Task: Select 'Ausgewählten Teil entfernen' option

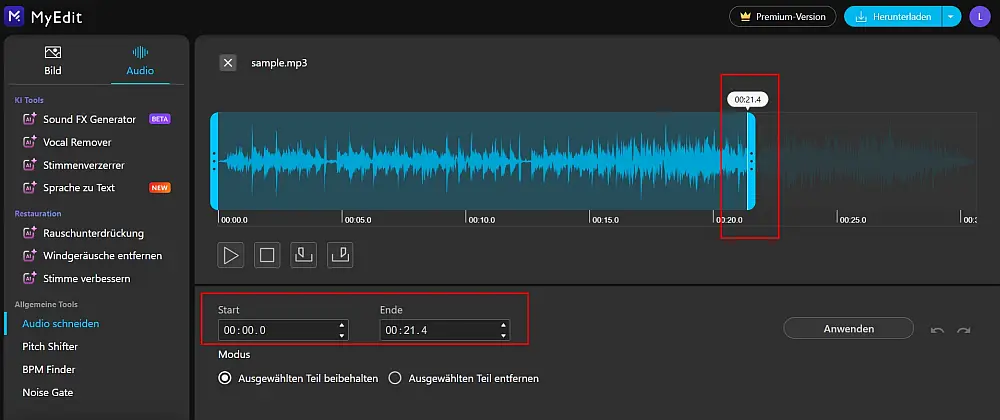Action: pyautogui.click(x=395, y=378)
